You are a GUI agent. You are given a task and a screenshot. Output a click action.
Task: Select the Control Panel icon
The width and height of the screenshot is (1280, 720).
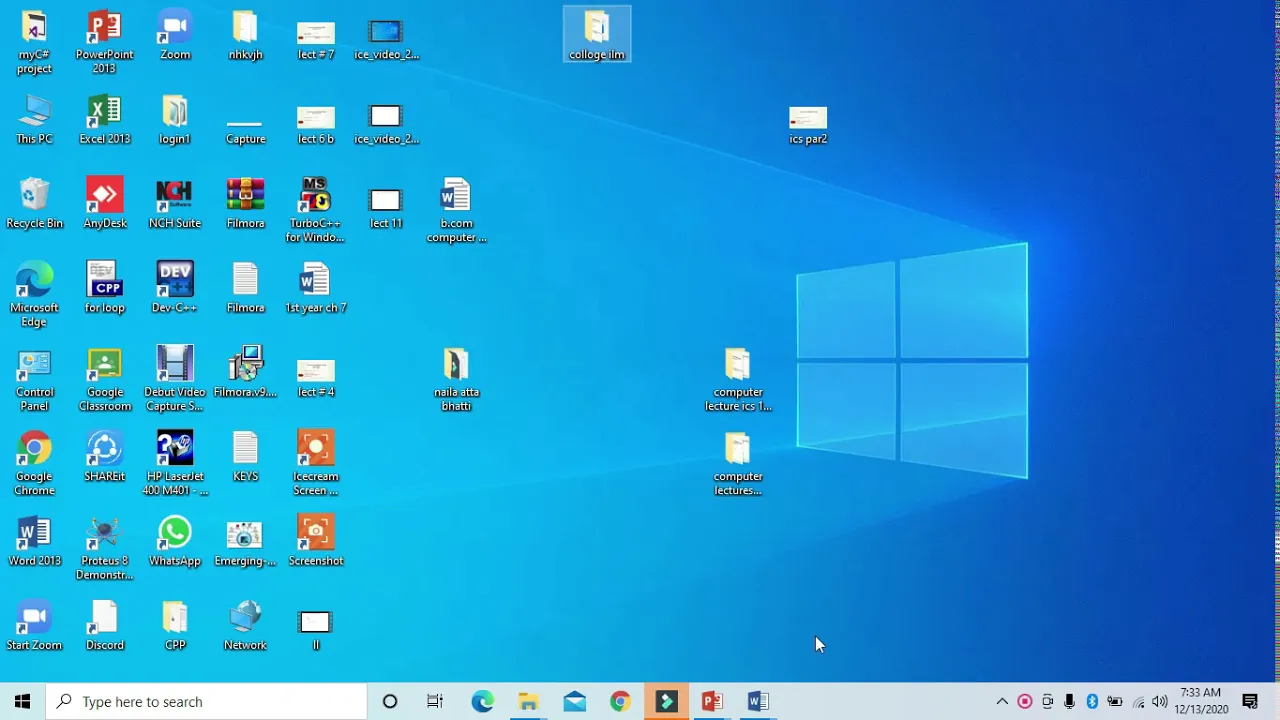tap(34, 380)
